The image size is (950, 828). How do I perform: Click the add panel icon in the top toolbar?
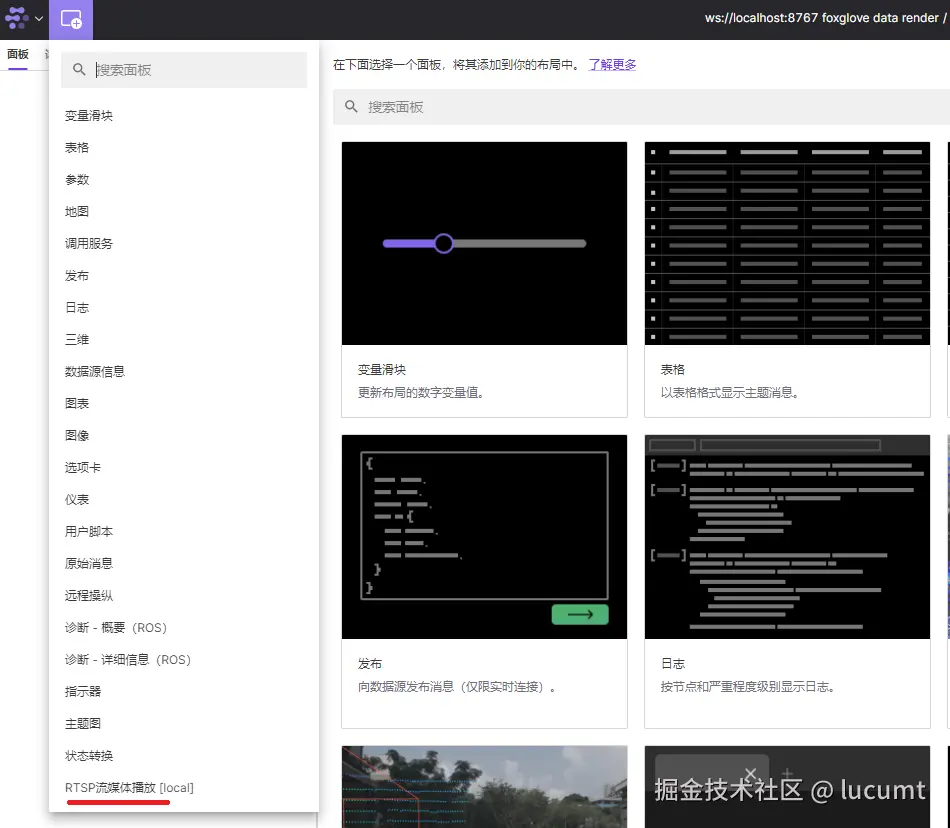point(71,20)
